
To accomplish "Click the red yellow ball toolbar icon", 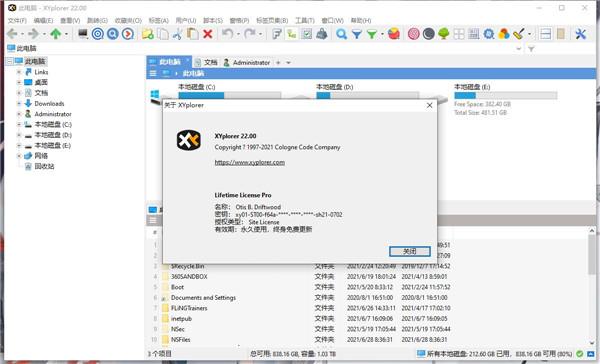I will 394,34.
